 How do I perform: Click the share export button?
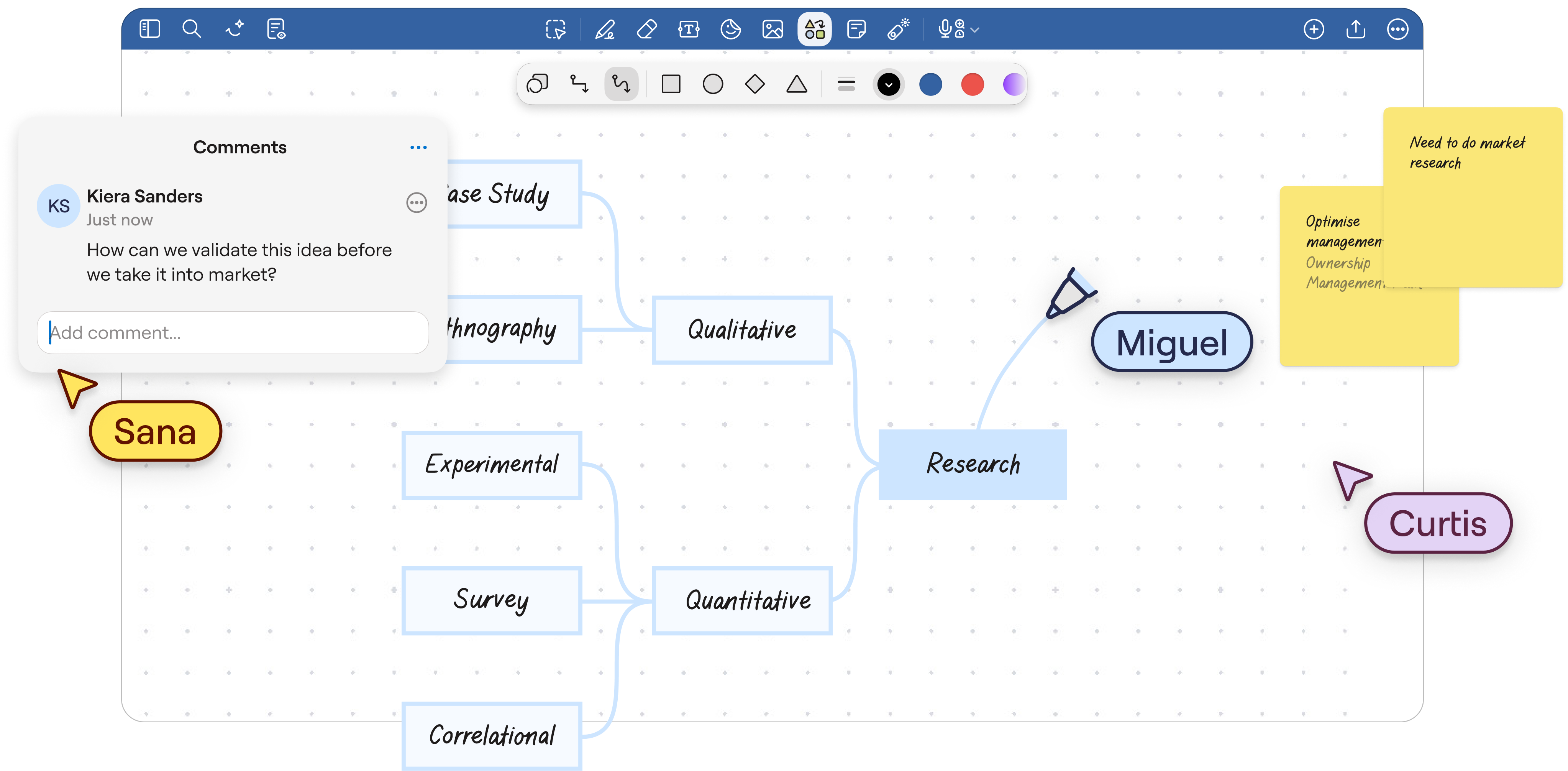tap(1356, 29)
